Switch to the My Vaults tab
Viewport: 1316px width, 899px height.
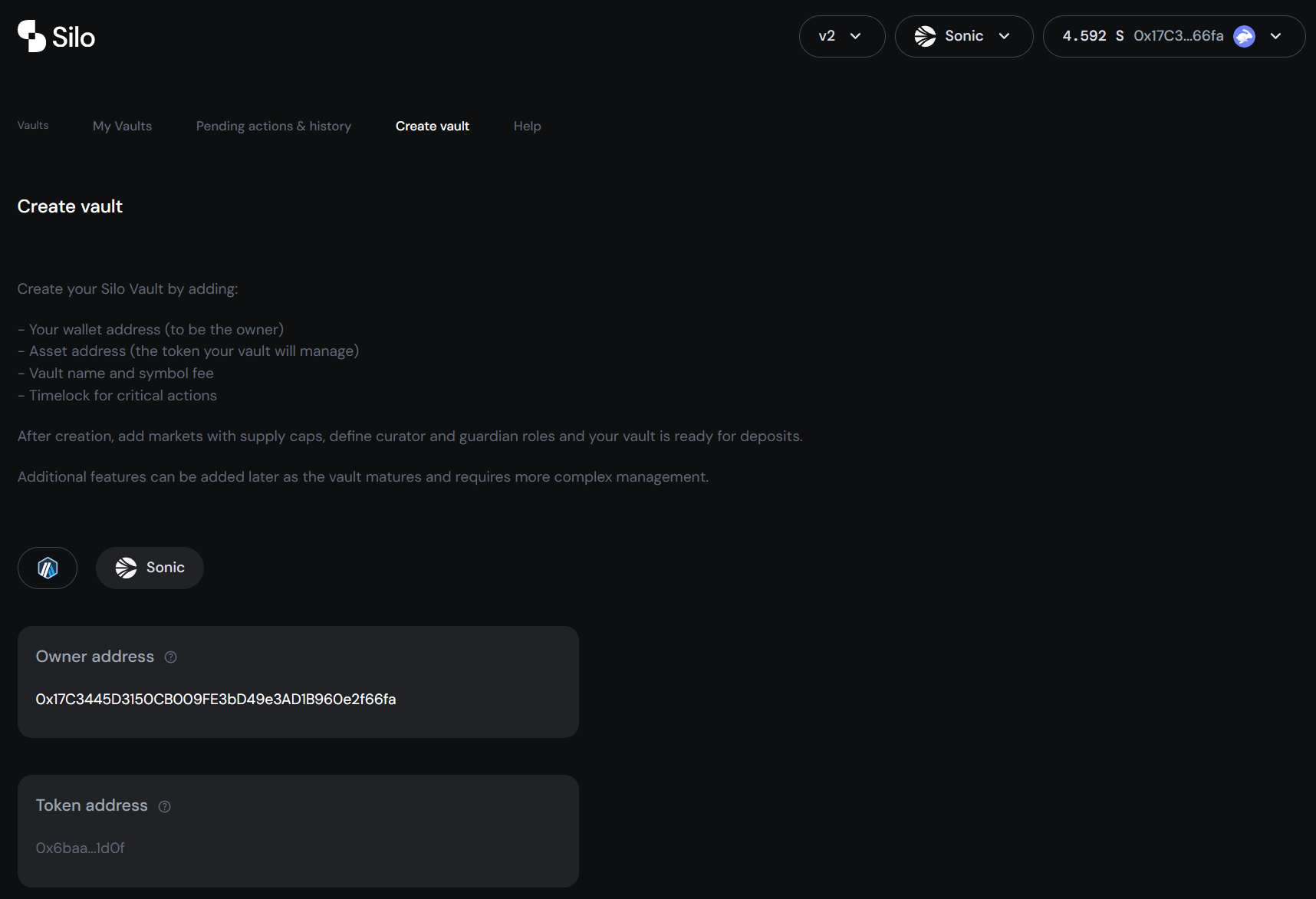pos(122,126)
